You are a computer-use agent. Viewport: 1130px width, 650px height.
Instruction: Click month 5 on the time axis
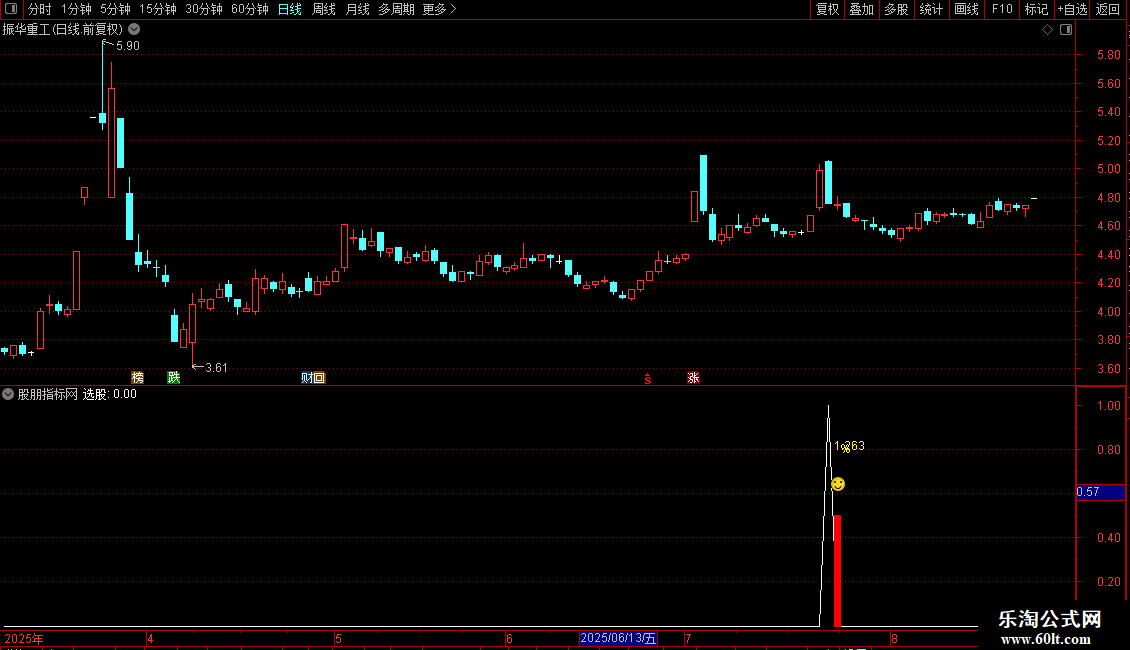point(338,639)
